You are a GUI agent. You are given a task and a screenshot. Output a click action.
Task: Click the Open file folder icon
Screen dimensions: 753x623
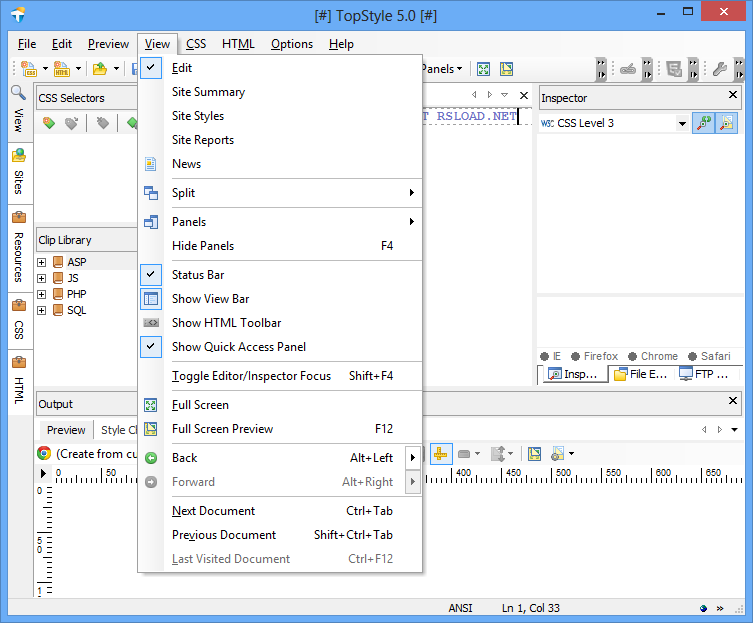pyautogui.click(x=100, y=69)
